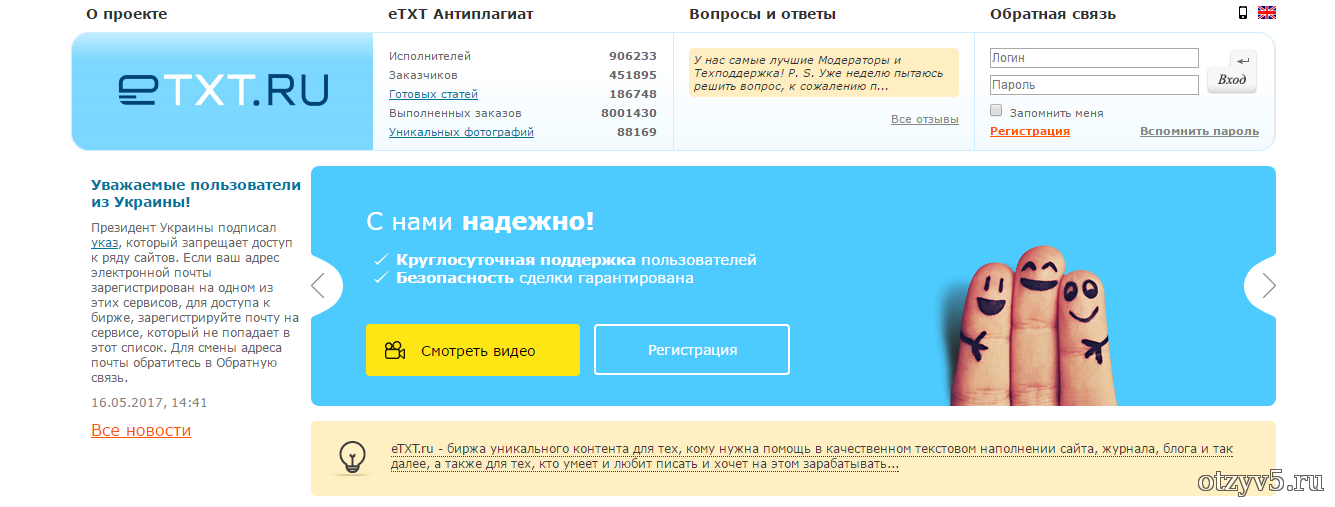Open the 'Вспомнить пароль' link

[x=1199, y=132]
